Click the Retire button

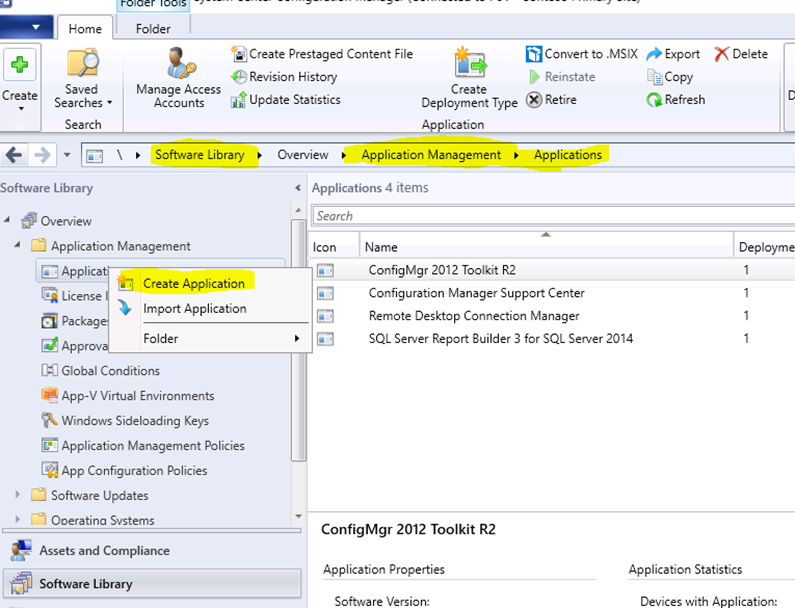[x=551, y=99]
